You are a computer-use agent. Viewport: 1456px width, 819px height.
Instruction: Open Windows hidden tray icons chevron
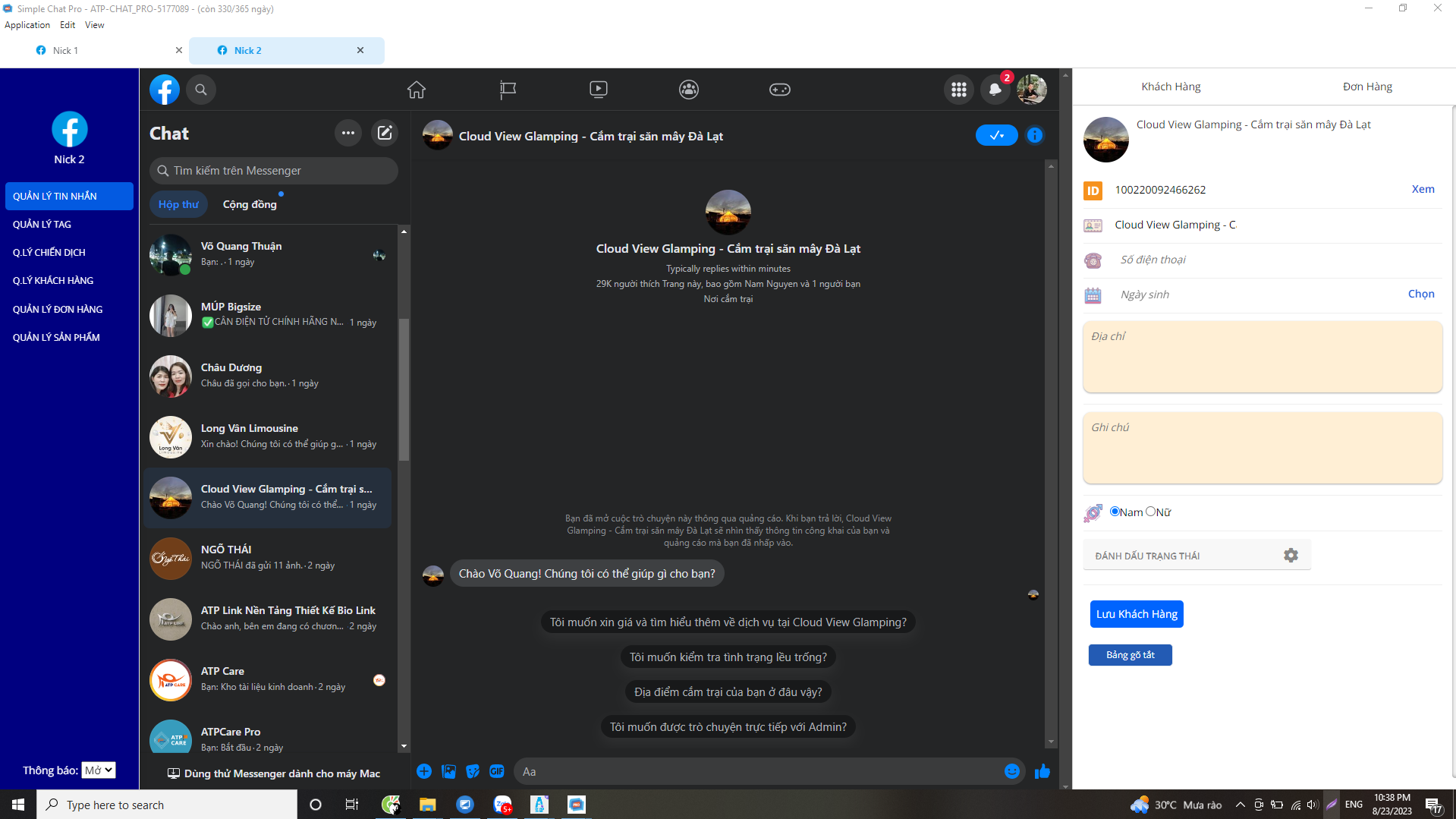click(1240, 805)
